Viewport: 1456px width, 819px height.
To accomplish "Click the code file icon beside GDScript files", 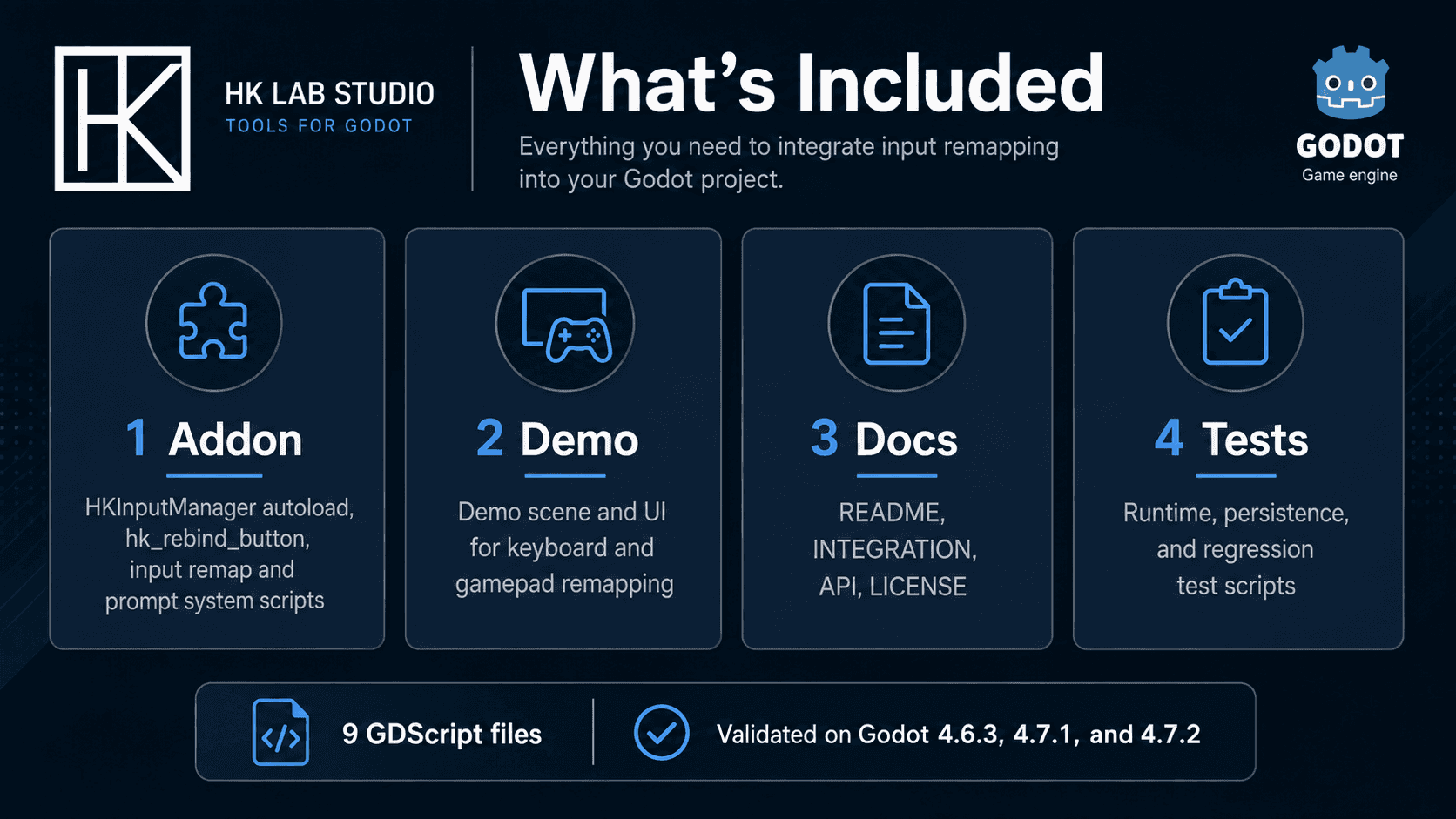I will pyautogui.click(x=280, y=732).
